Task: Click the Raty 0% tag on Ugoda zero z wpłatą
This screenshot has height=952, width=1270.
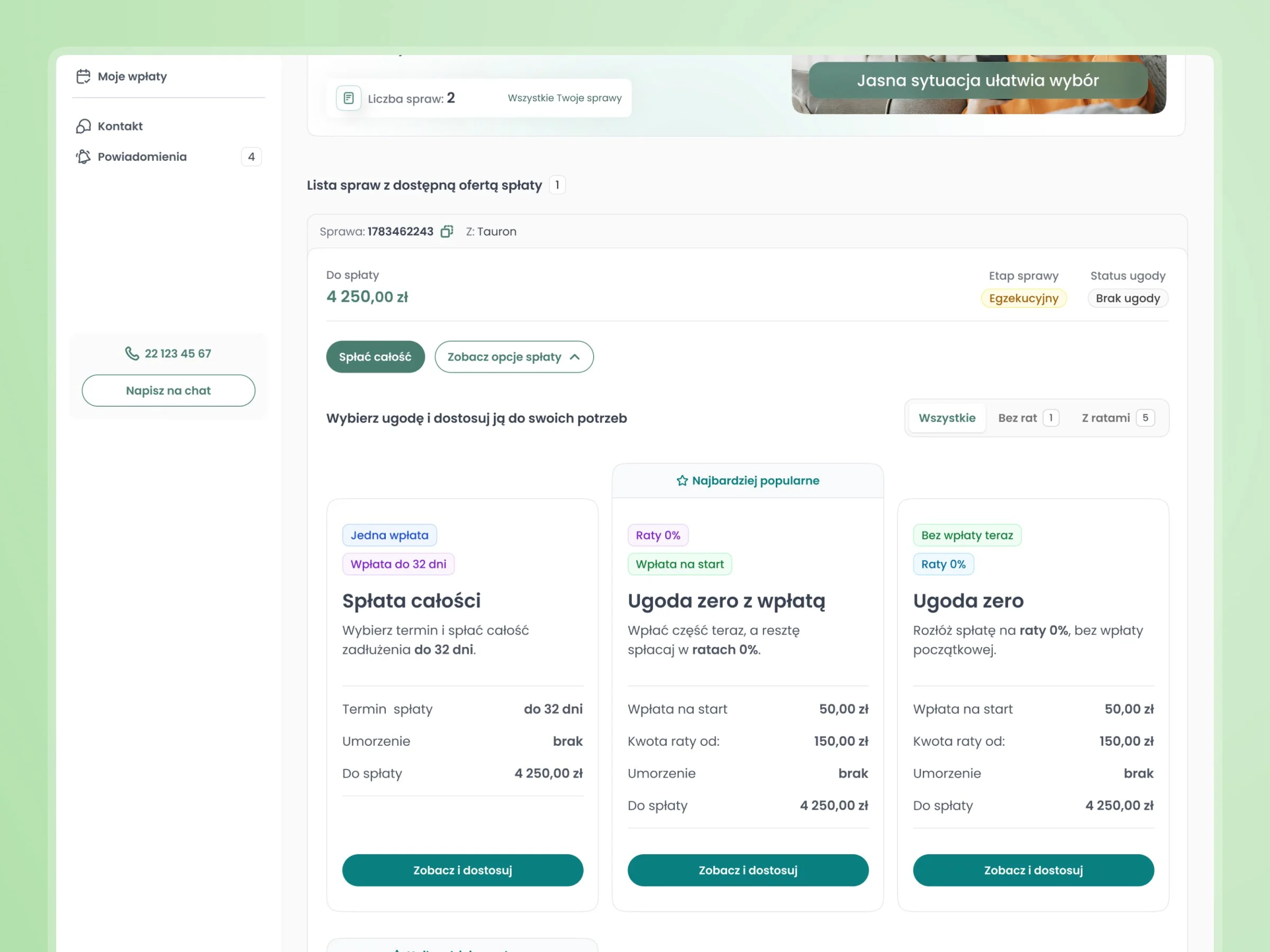Action: [x=658, y=535]
